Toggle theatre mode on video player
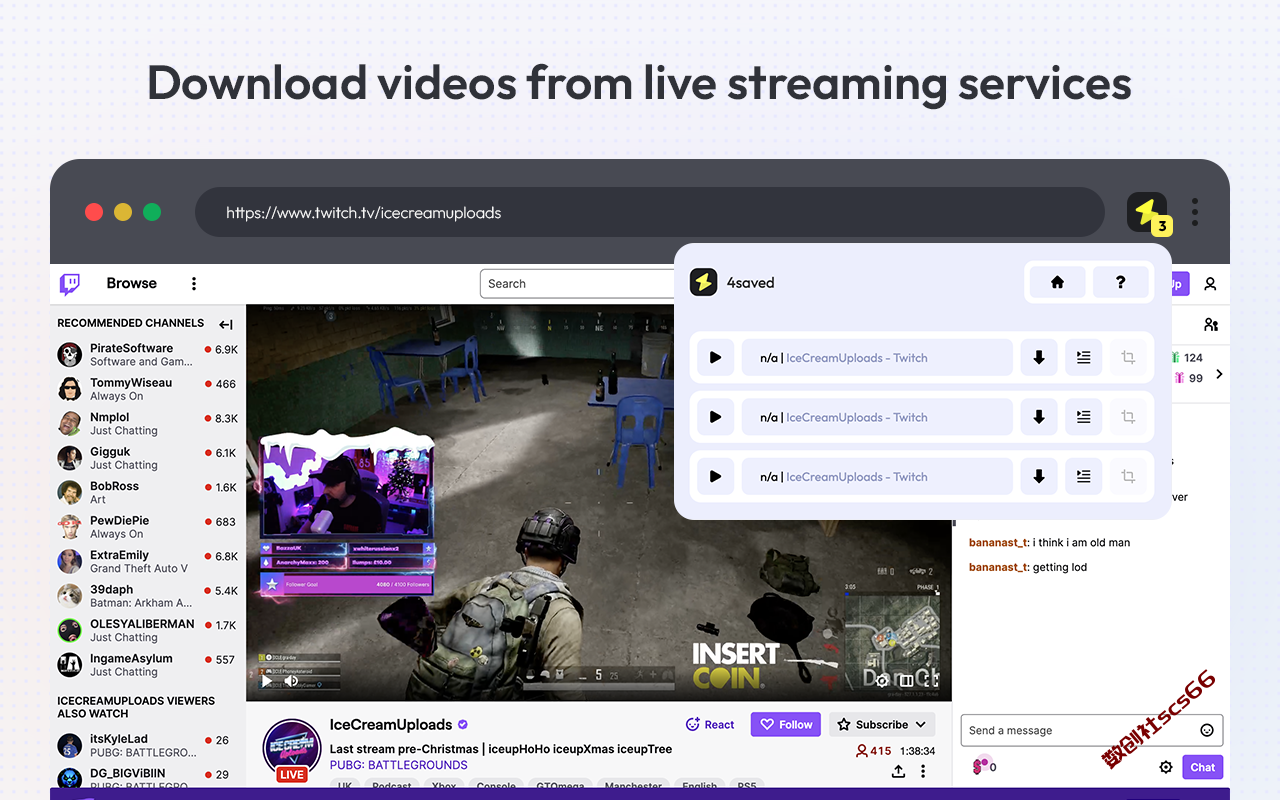 pyautogui.click(x=906, y=680)
